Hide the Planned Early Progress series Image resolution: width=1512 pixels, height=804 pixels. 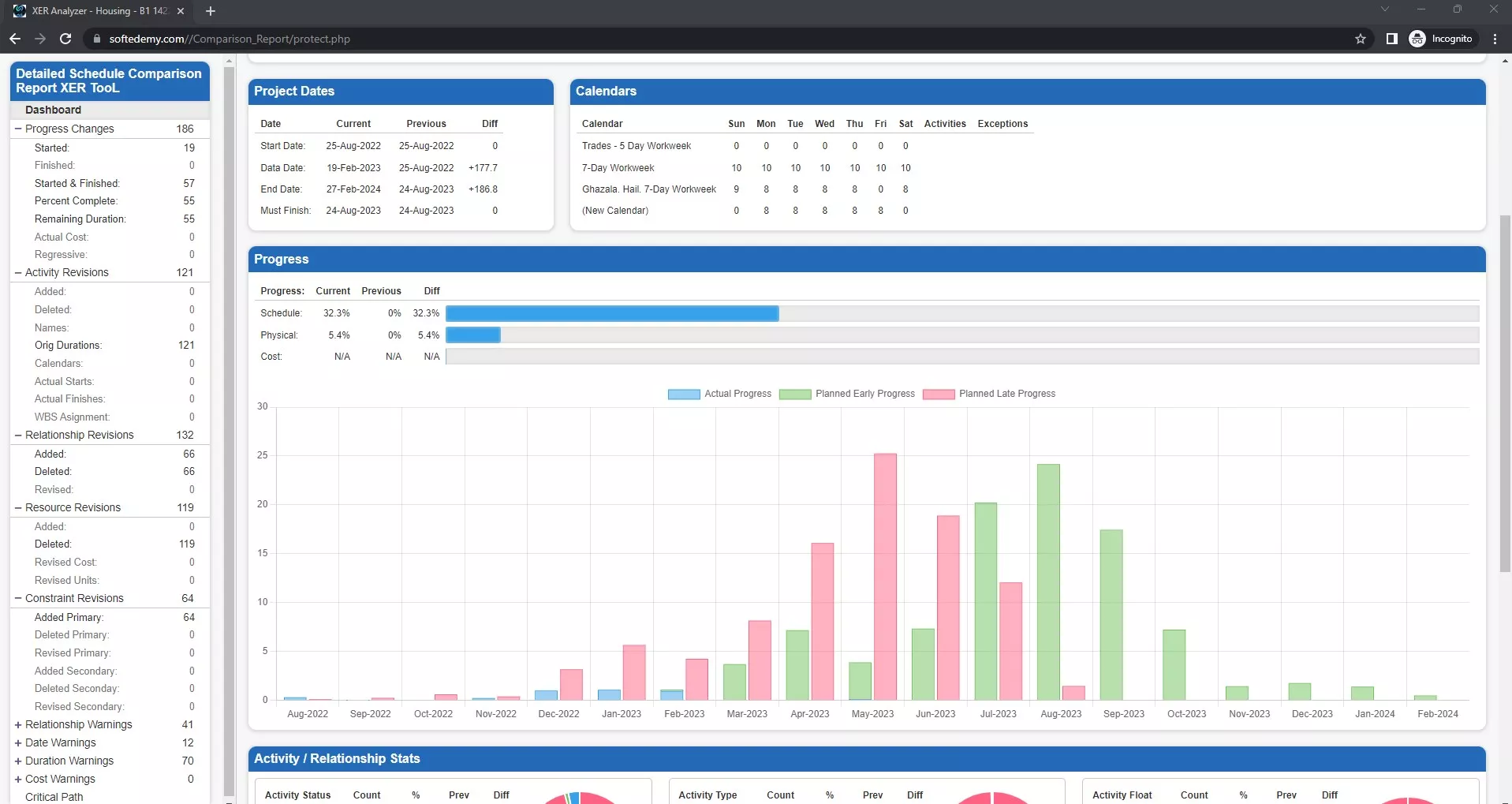pyautogui.click(x=847, y=394)
